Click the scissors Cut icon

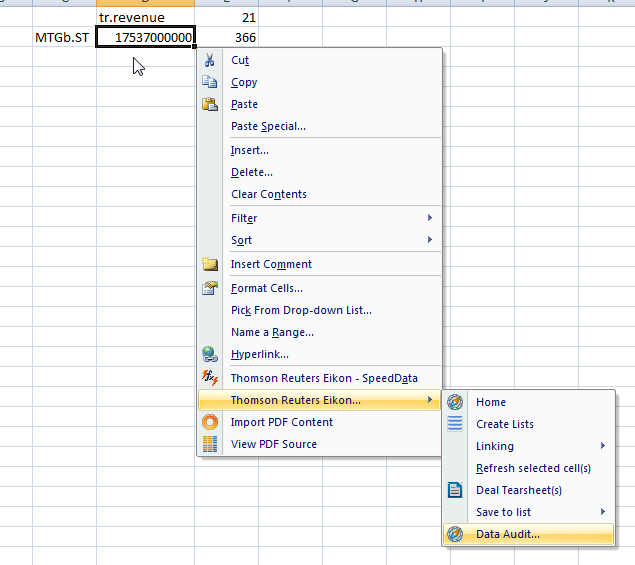pos(209,60)
